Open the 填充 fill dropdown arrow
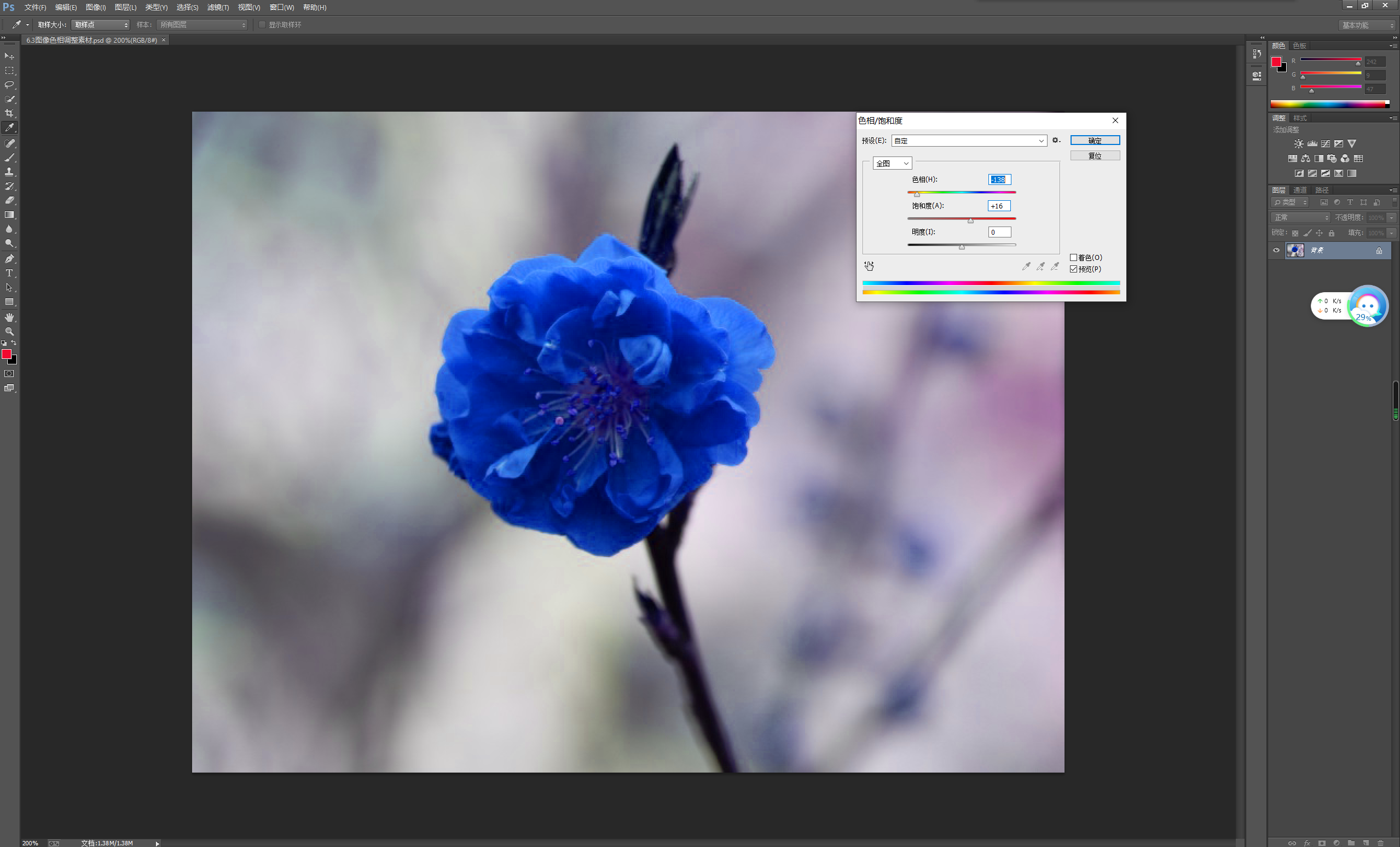1400x847 pixels. point(1391,233)
